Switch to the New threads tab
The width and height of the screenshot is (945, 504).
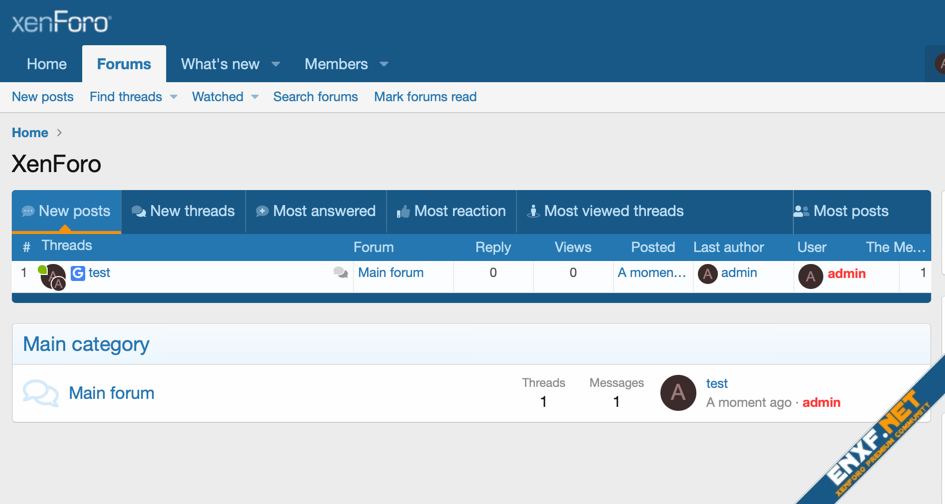(183, 211)
